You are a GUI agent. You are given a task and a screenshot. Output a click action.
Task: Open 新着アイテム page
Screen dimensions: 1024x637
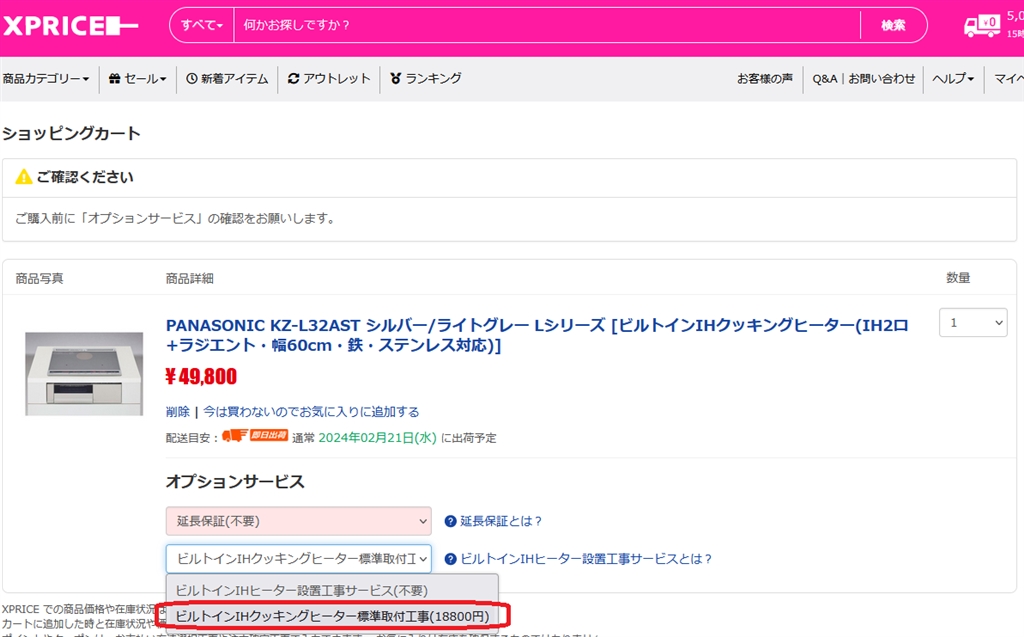click(x=227, y=78)
